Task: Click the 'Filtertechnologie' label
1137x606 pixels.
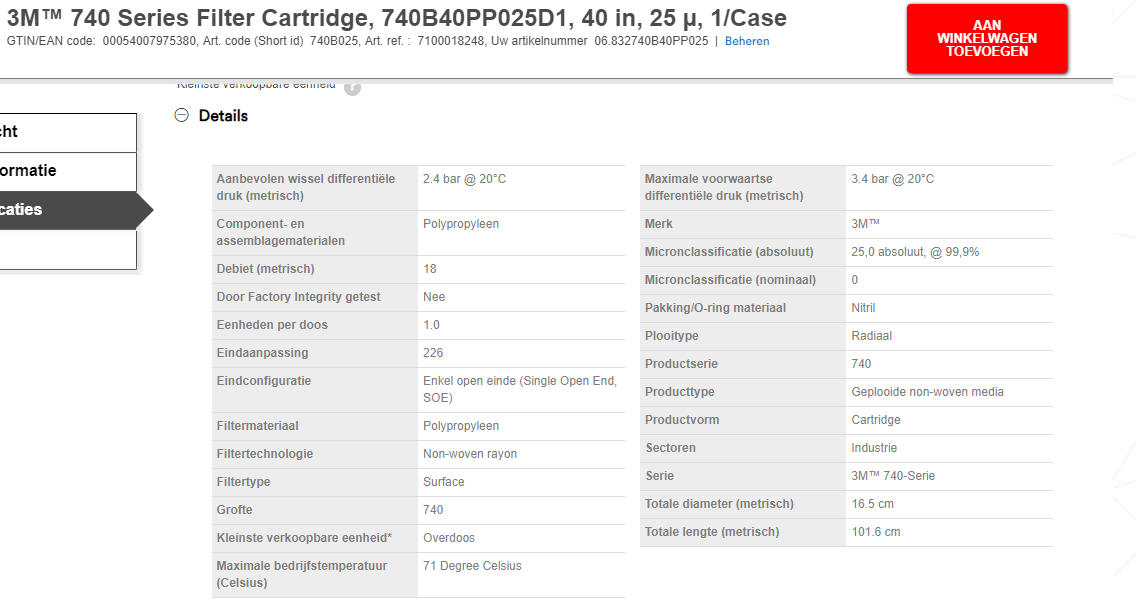Action: click(x=265, y=454)
